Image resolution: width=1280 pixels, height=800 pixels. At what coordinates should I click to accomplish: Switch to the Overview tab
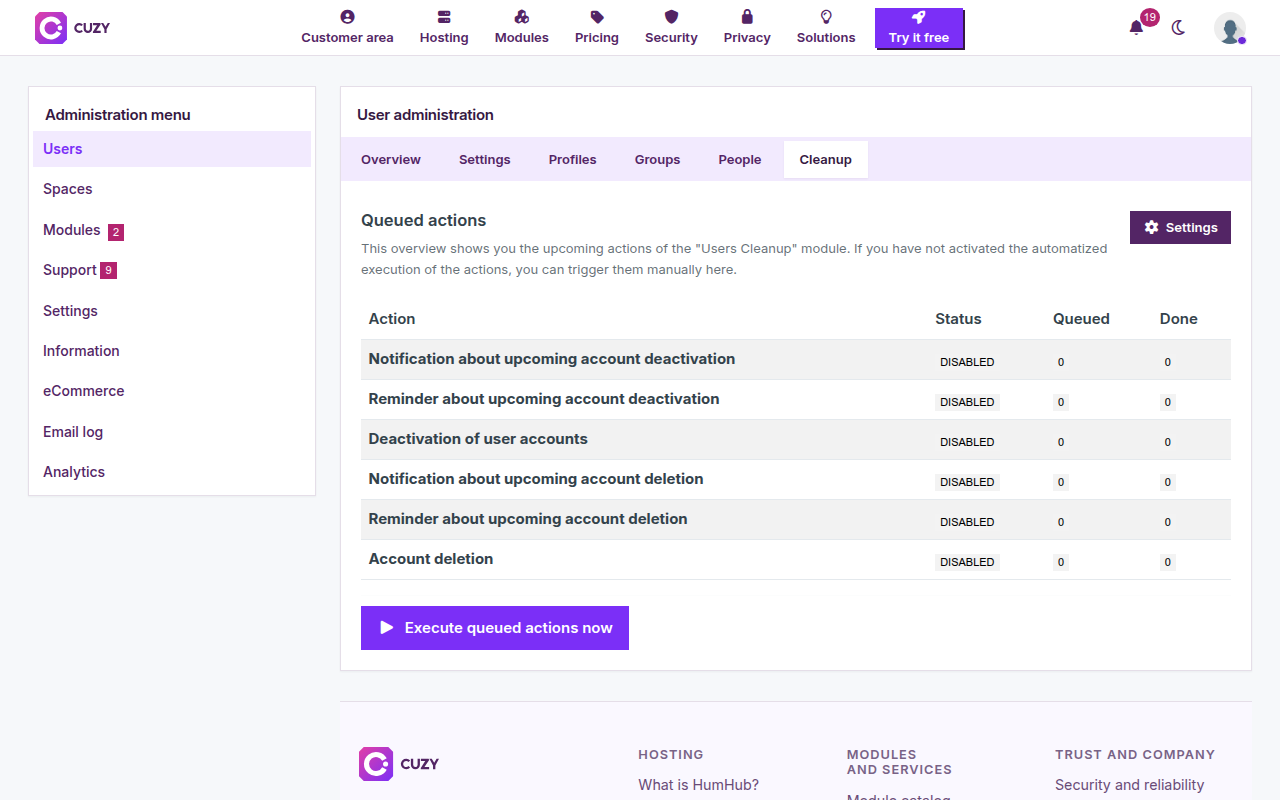tap(391, 160)
